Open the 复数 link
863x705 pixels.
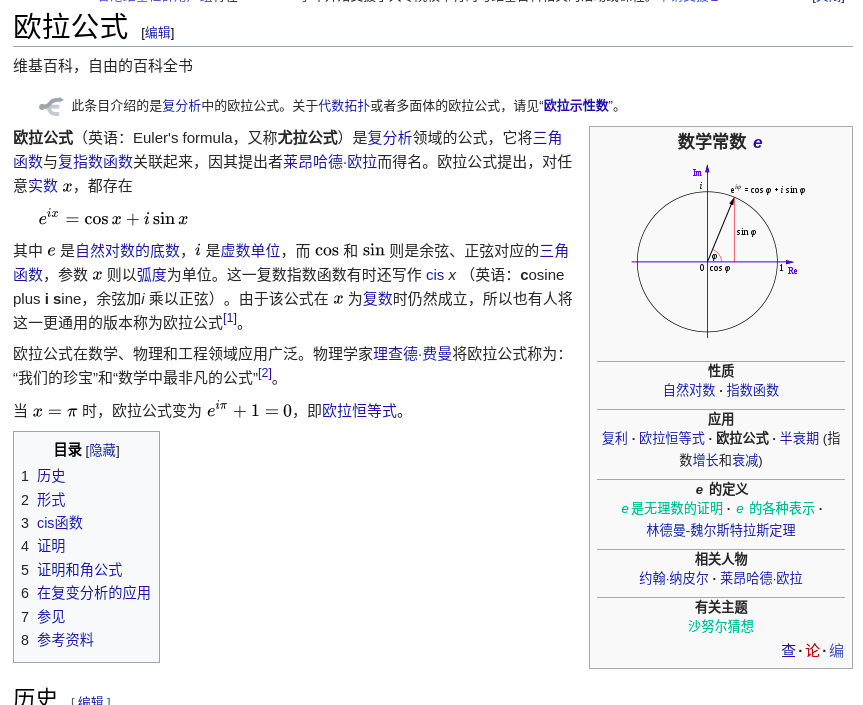click(x=378, y=299)
